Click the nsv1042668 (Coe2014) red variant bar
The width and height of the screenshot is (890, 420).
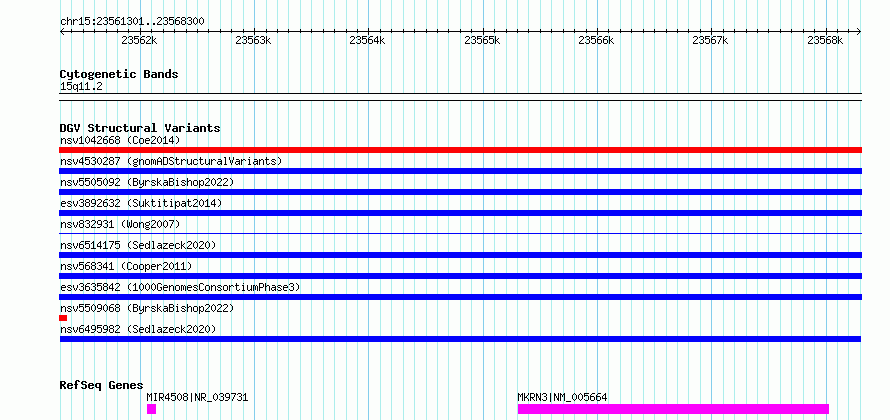pos(460,150)
